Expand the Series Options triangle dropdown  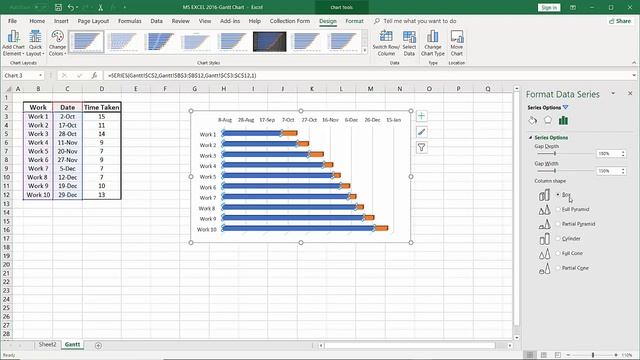coord(565,107)
